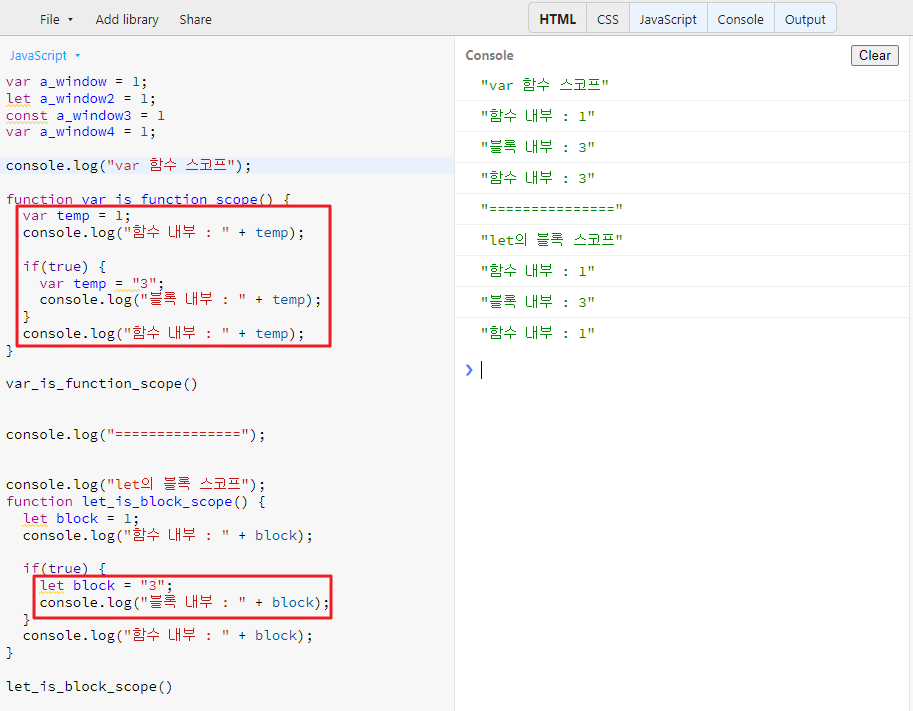Select the console line "함수 내부 : 3"

537,178
